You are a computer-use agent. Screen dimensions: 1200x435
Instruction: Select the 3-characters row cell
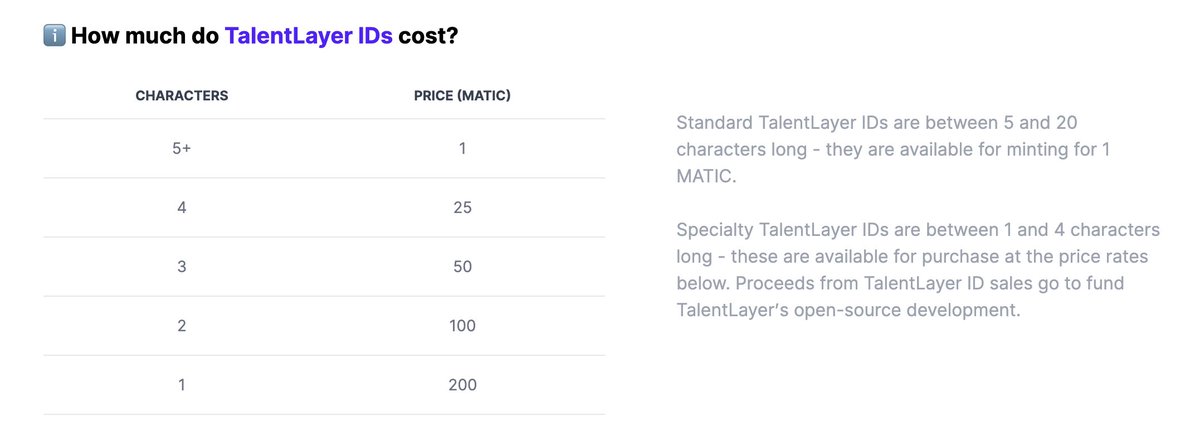[182, 267]
